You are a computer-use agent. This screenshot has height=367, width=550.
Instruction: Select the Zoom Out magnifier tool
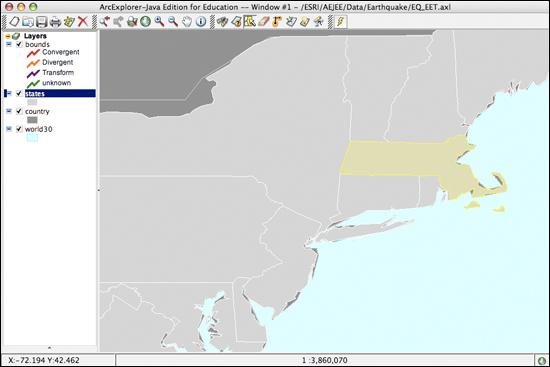[x=173, y=22]
